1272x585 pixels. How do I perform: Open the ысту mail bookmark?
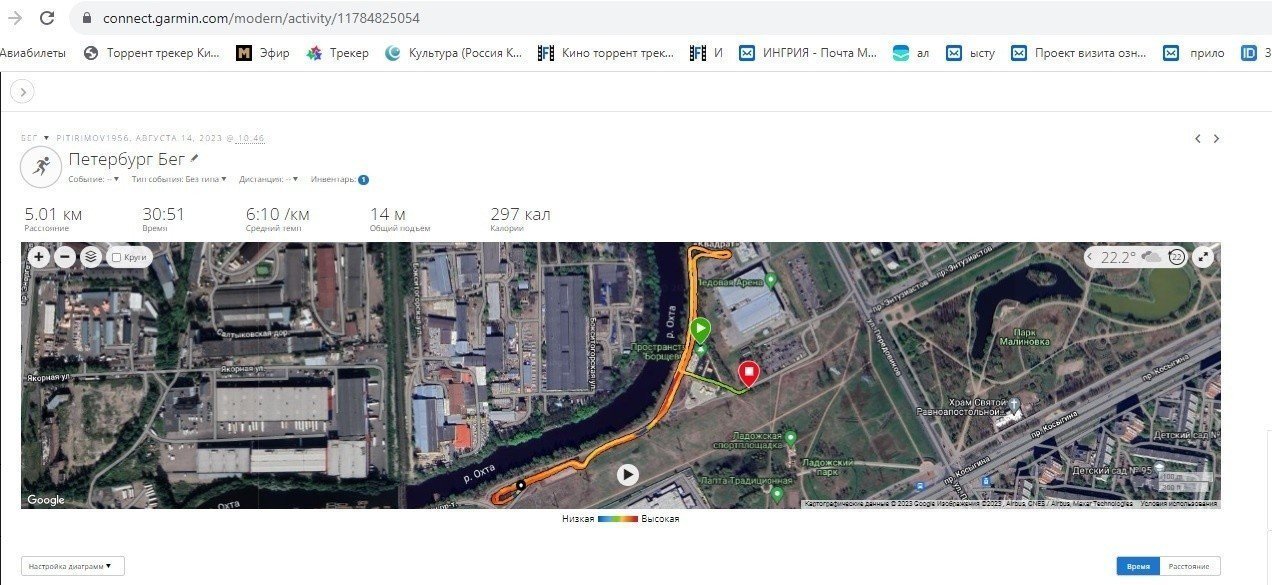(x=971, y=53)
